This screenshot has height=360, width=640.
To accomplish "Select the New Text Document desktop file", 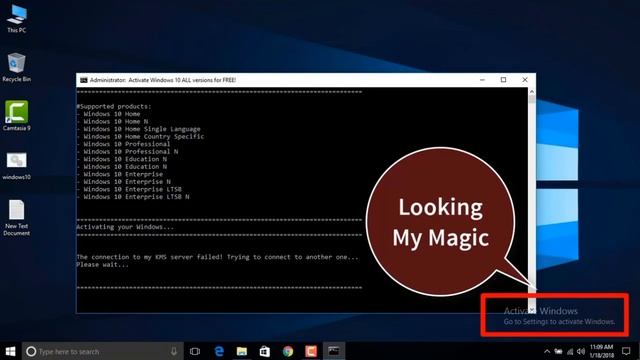I will 16,218.
